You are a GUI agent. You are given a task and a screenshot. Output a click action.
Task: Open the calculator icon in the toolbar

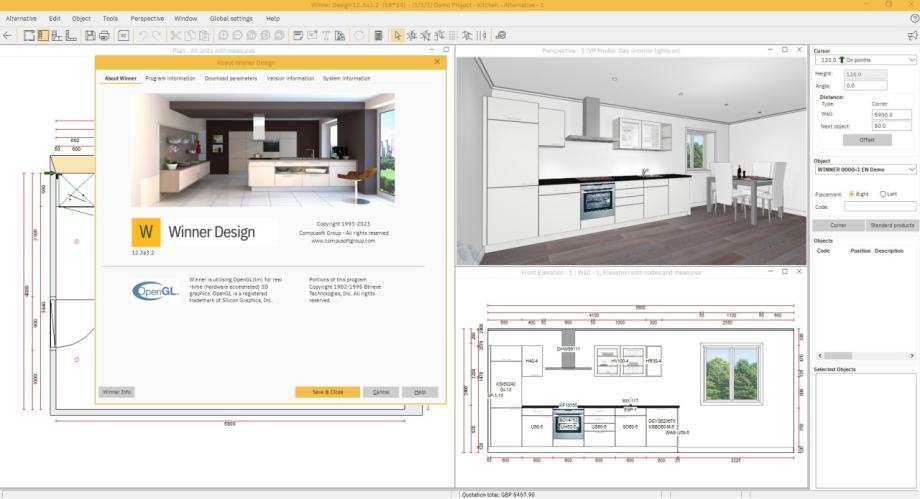(378, 35)
